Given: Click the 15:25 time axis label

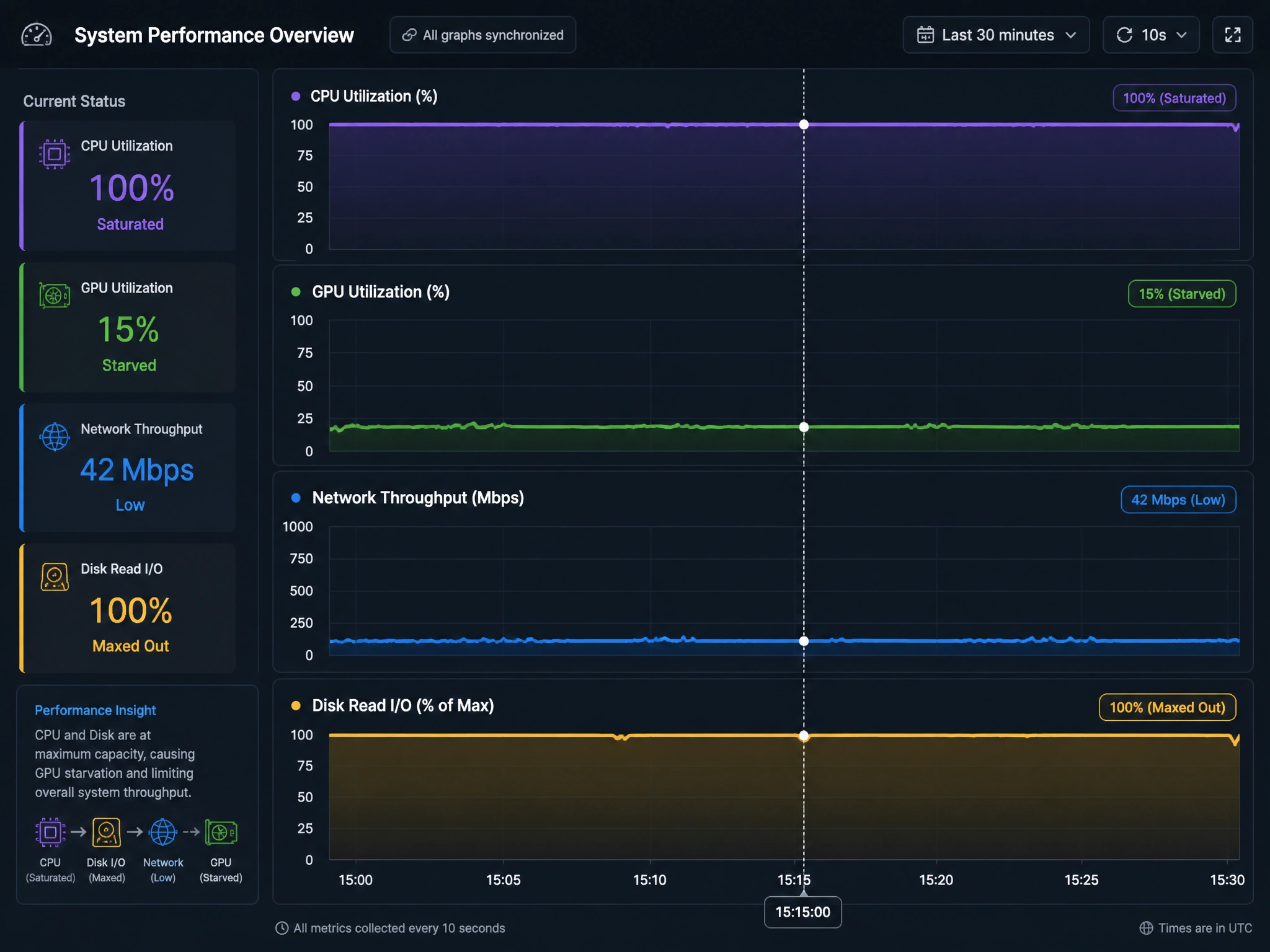Looking at the screenshot, I should 1081,879.
